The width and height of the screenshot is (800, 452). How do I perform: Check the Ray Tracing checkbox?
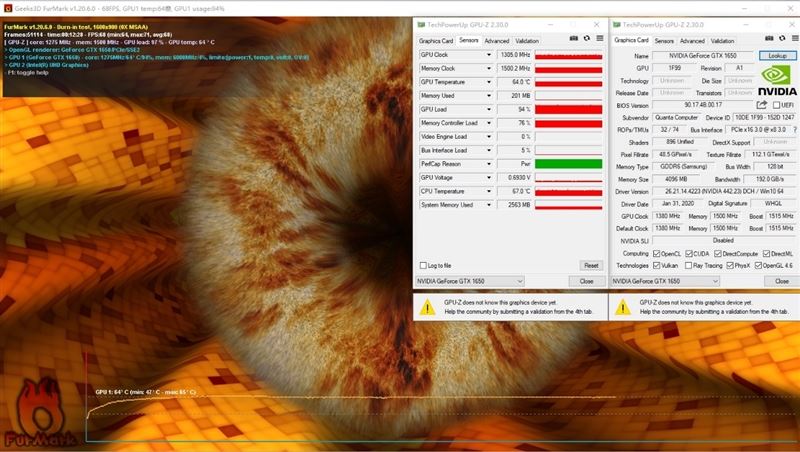pos(689,265)
